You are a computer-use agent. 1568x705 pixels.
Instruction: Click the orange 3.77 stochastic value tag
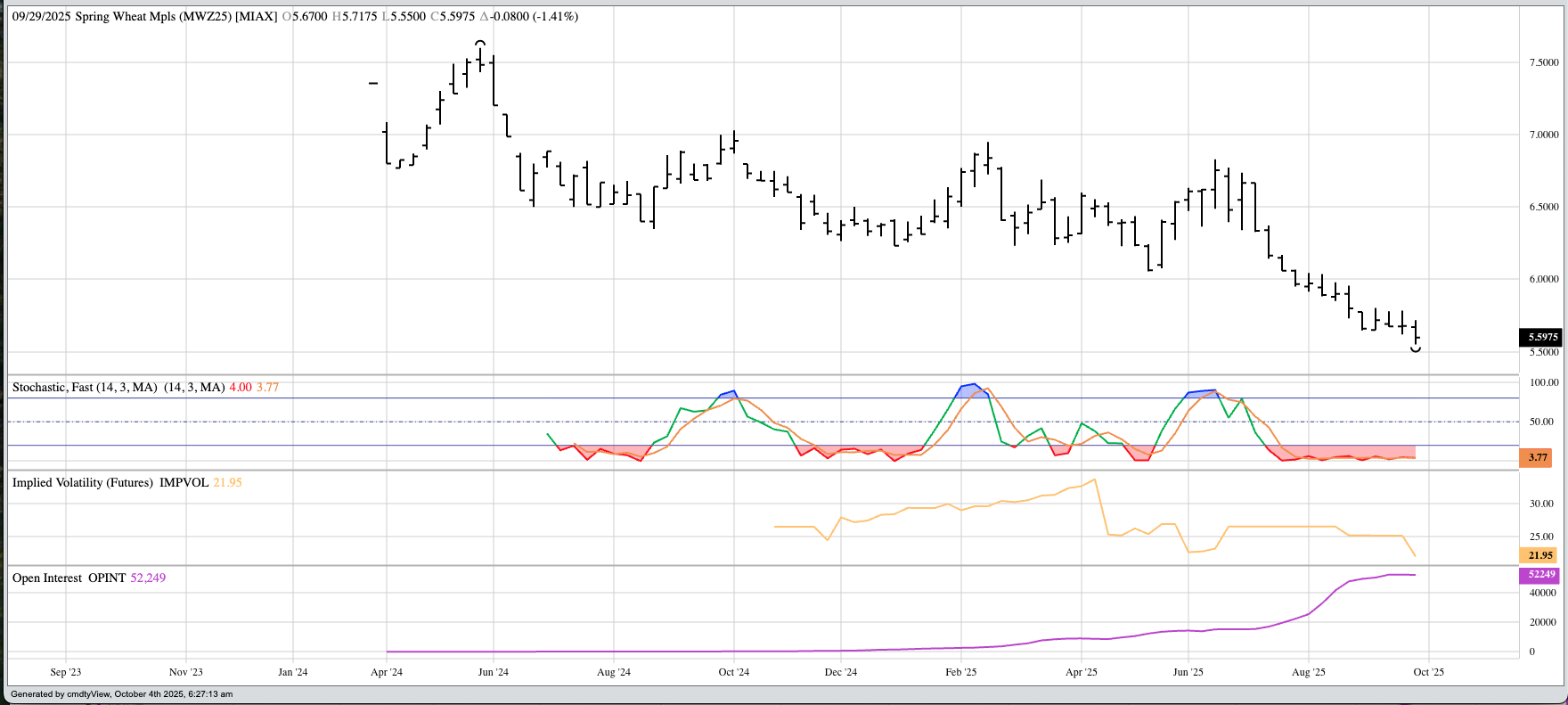pos(1538,457)
